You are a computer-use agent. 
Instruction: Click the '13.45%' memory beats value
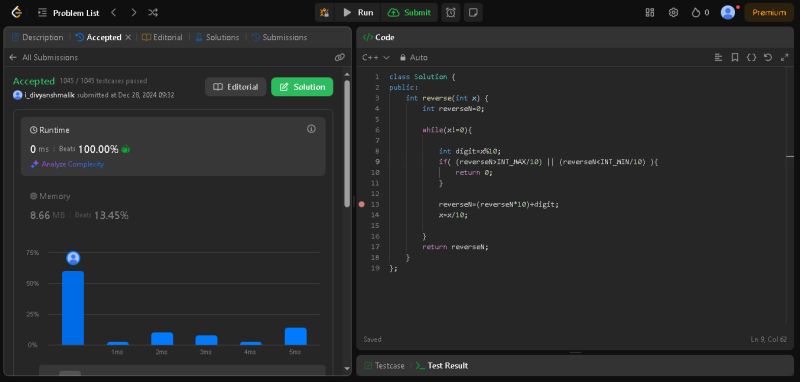coord(111,215)
